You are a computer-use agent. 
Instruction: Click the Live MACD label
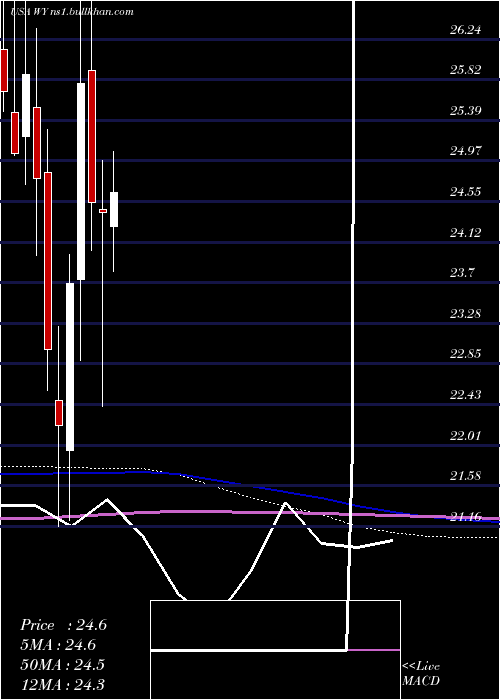pyautogui.click(x=421, y=674)
